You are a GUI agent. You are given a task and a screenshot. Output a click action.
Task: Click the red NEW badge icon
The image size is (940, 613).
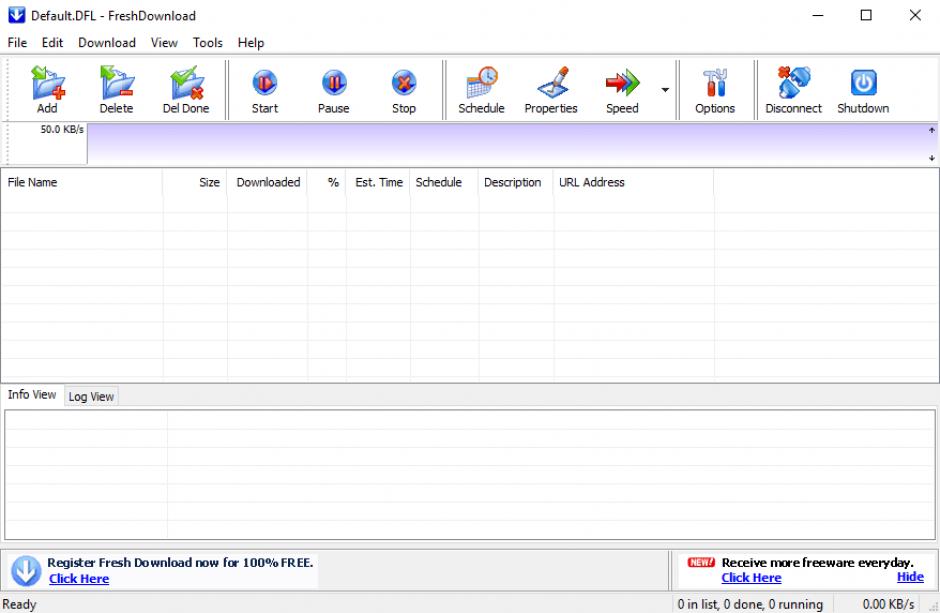tap(701, 562)
